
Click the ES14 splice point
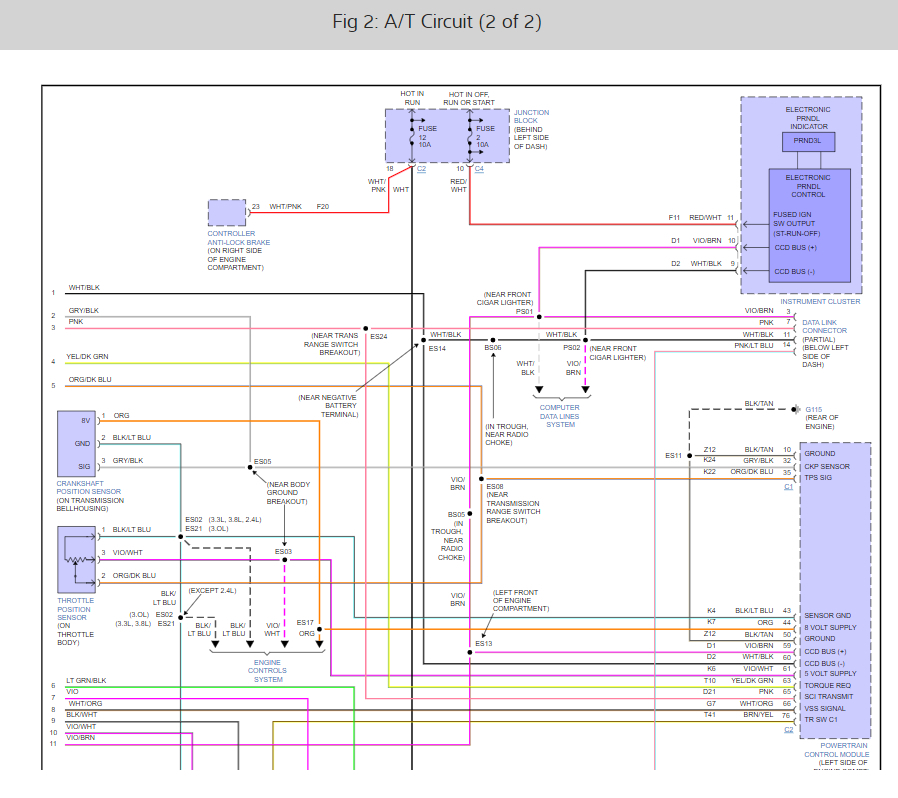coord(424,340)
